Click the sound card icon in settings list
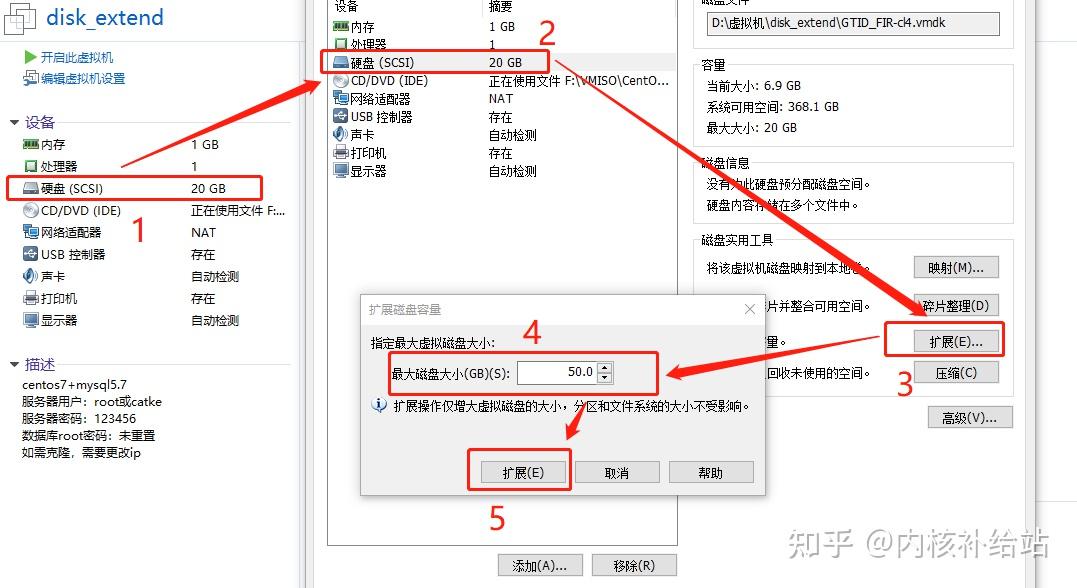 (341, 135)
